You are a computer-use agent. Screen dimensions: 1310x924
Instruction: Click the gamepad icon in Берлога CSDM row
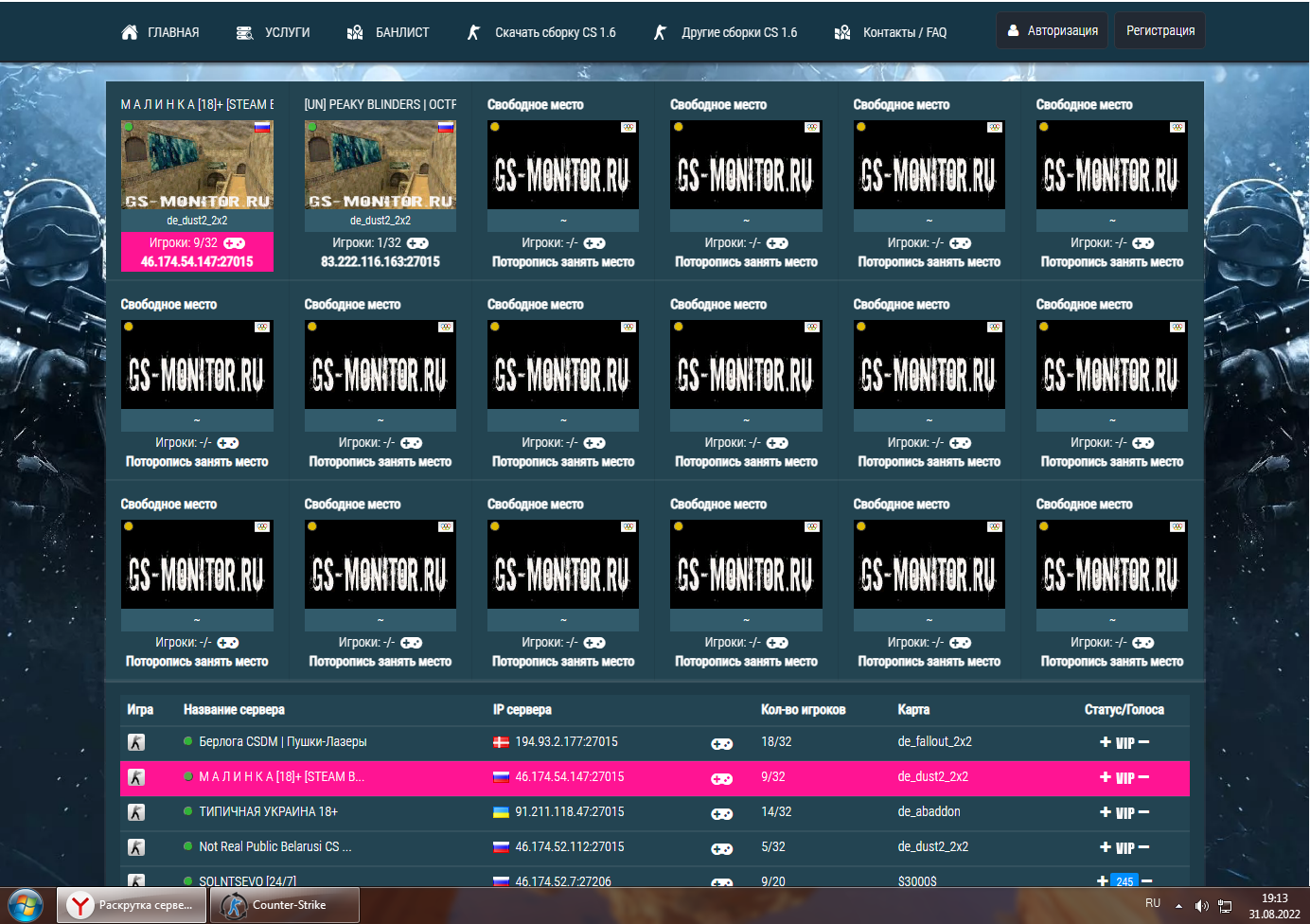click(x=721, y=744)
